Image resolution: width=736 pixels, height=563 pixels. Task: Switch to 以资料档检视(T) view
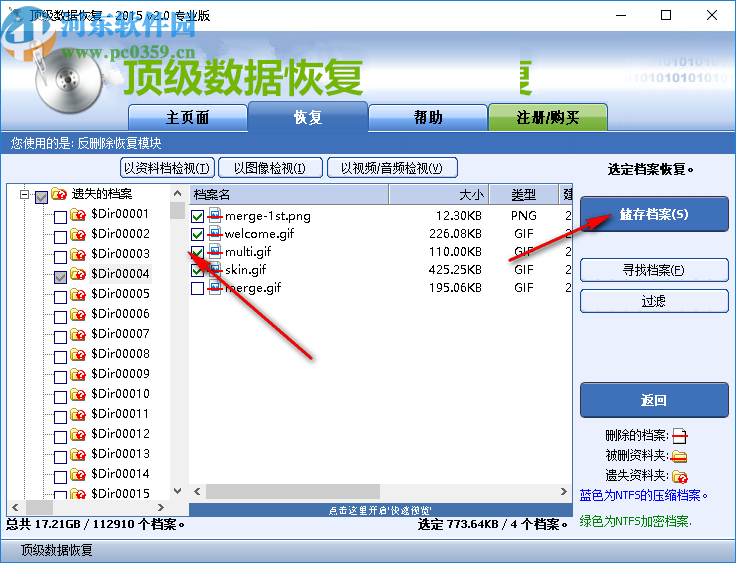(167, 168)
